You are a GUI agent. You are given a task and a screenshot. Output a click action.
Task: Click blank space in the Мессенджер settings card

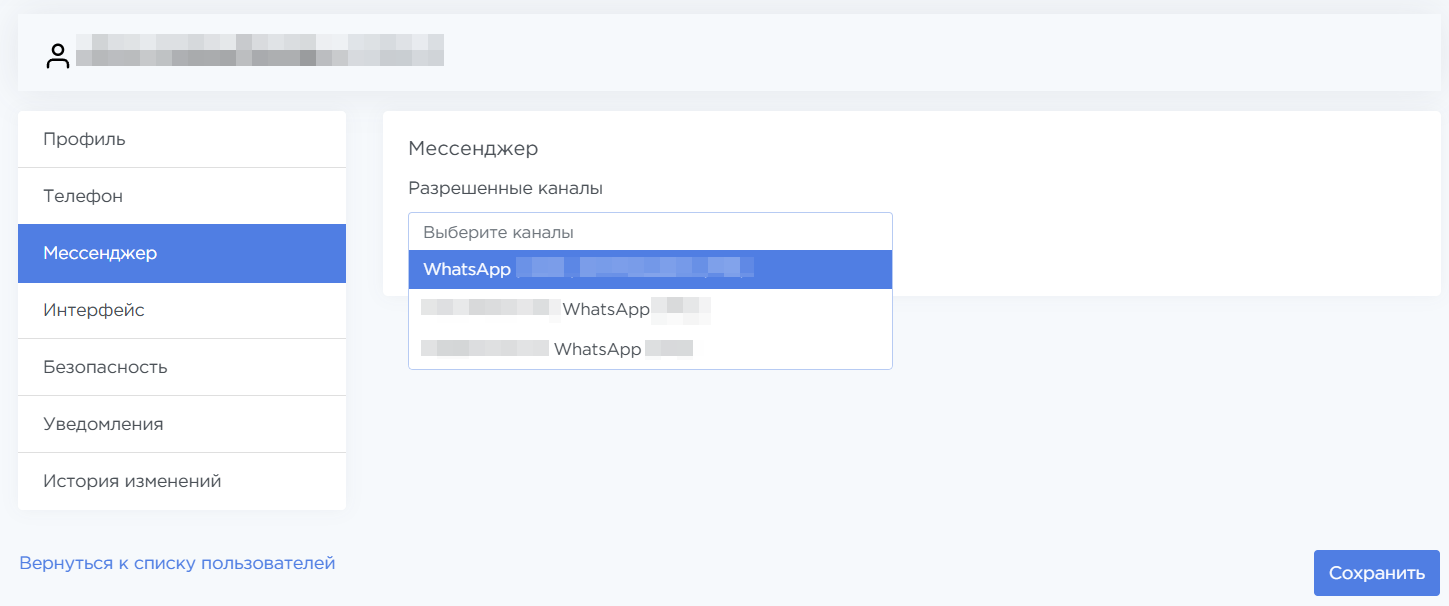(1150, 220)
